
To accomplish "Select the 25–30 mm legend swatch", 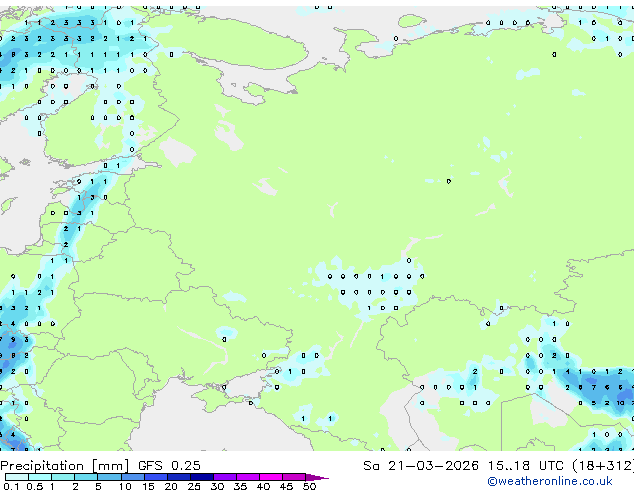I will tap(201, 477).
